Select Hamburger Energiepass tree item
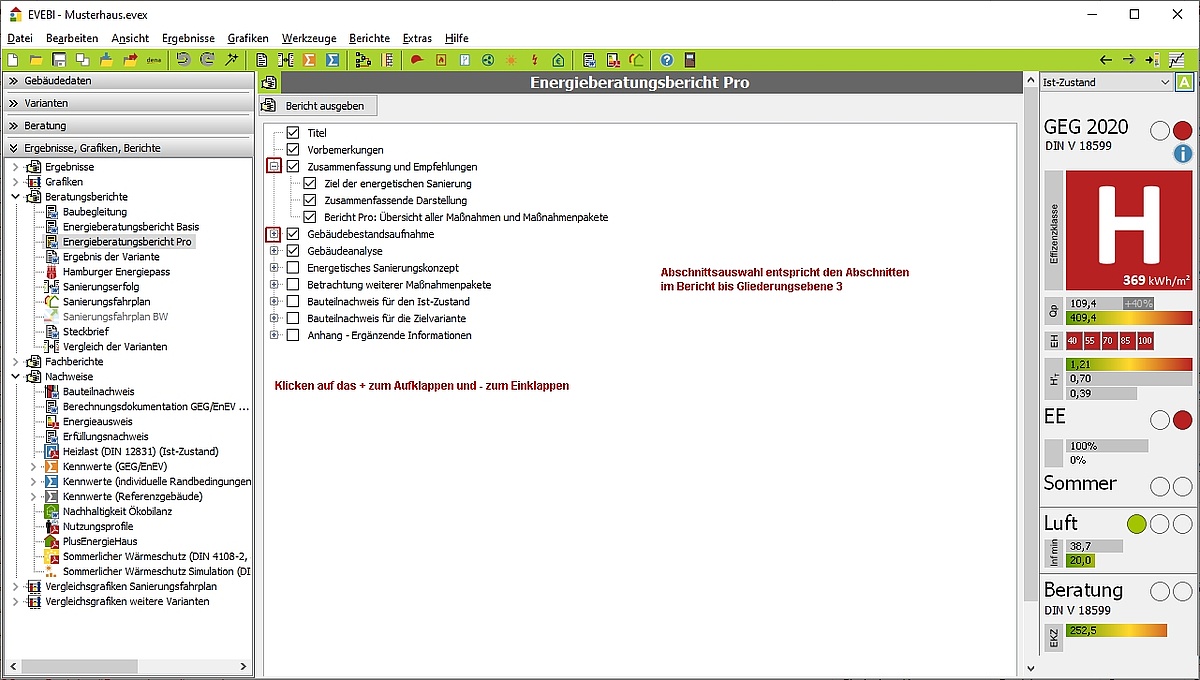 (x=116, y=271)
